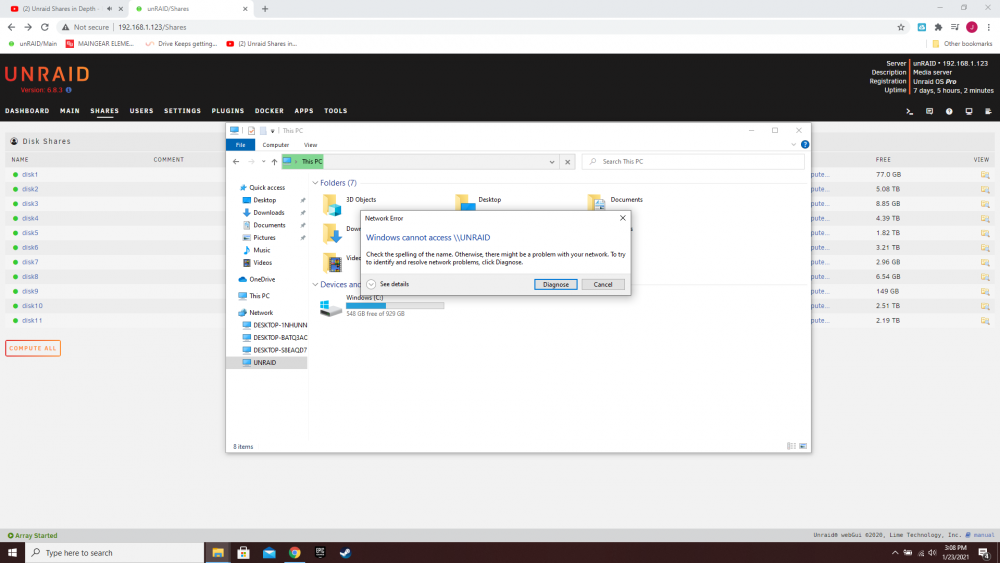The image size is (1000, 563).
Task: Open the Unraid terminal icon in header
Action: tap(909, 111)
